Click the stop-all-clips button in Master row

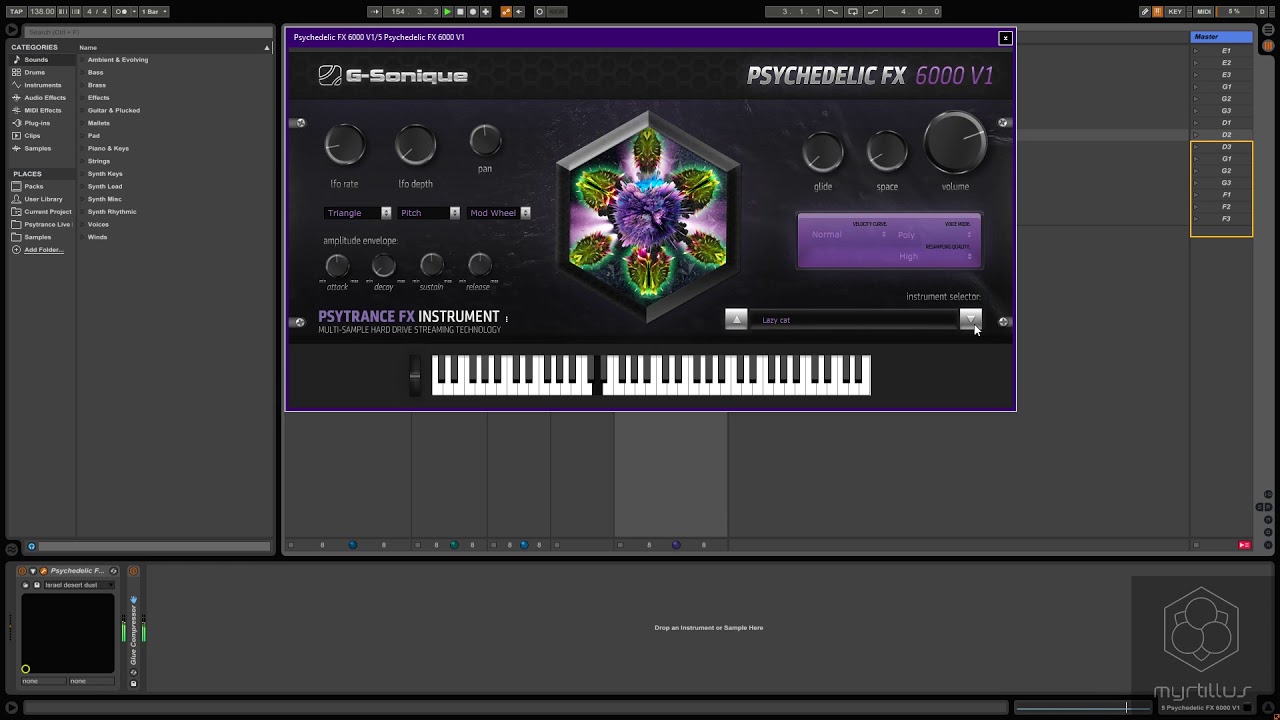[1196, 545]
